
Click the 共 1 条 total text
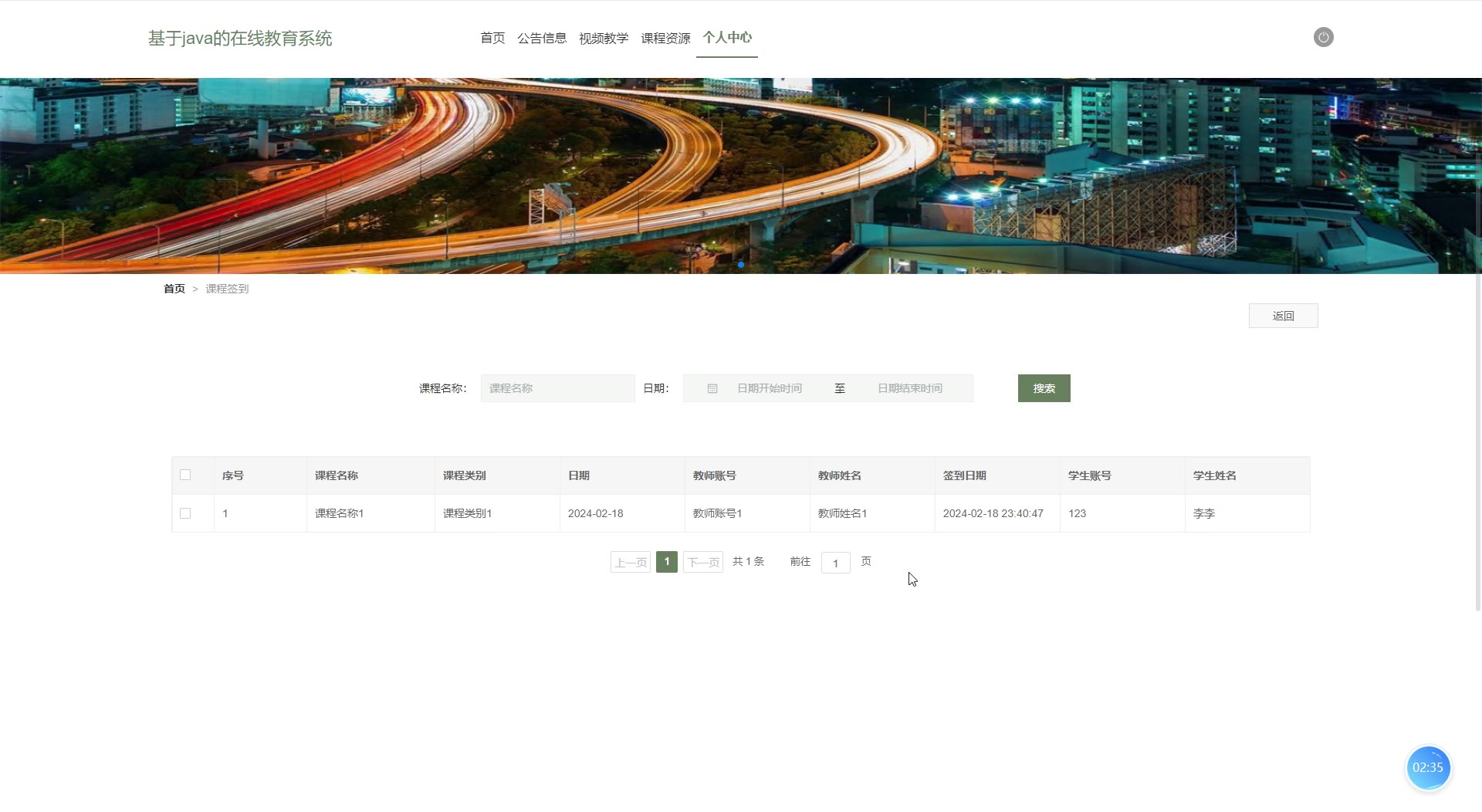[x=748, y=561]
